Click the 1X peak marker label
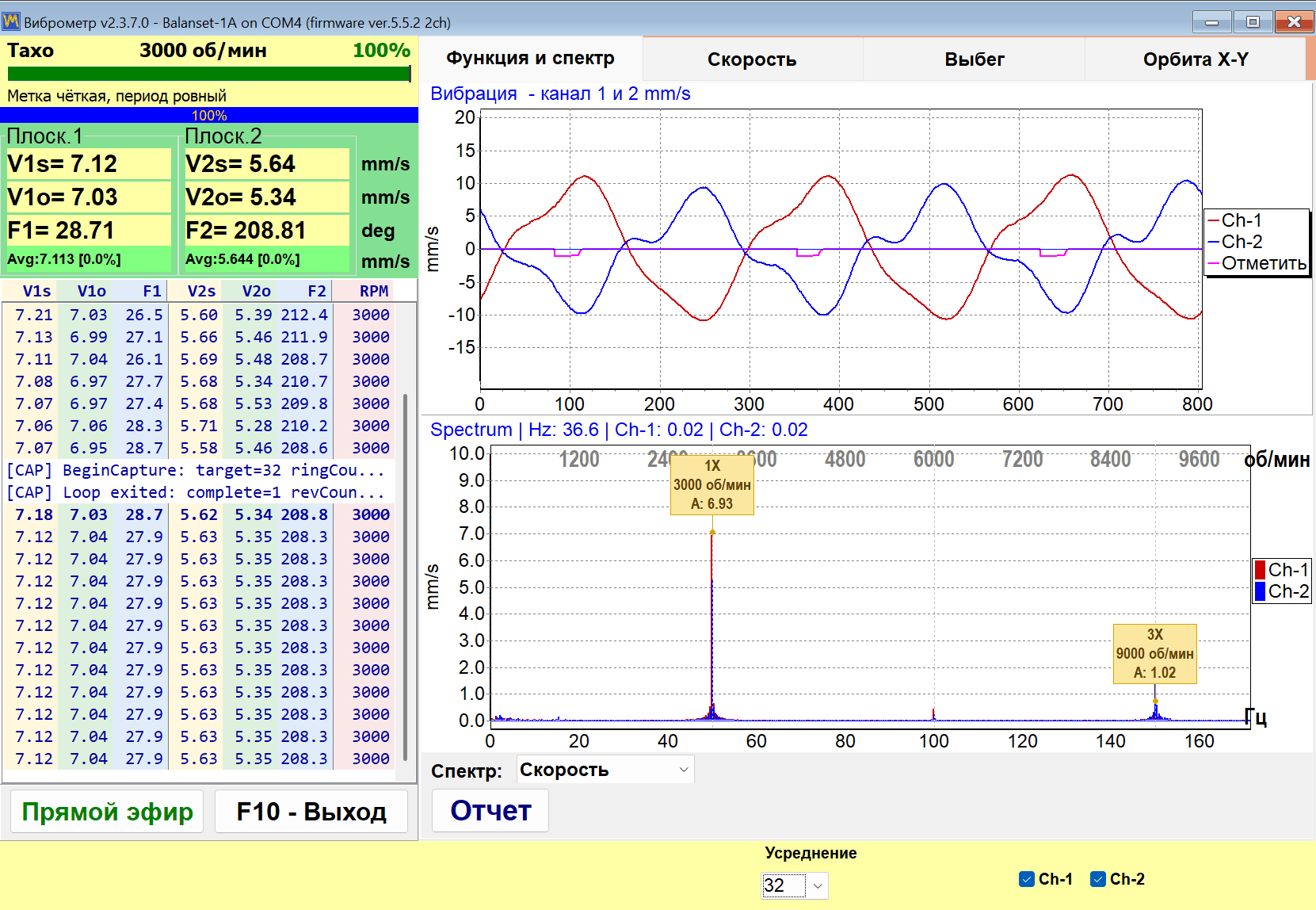 [711, 484]
